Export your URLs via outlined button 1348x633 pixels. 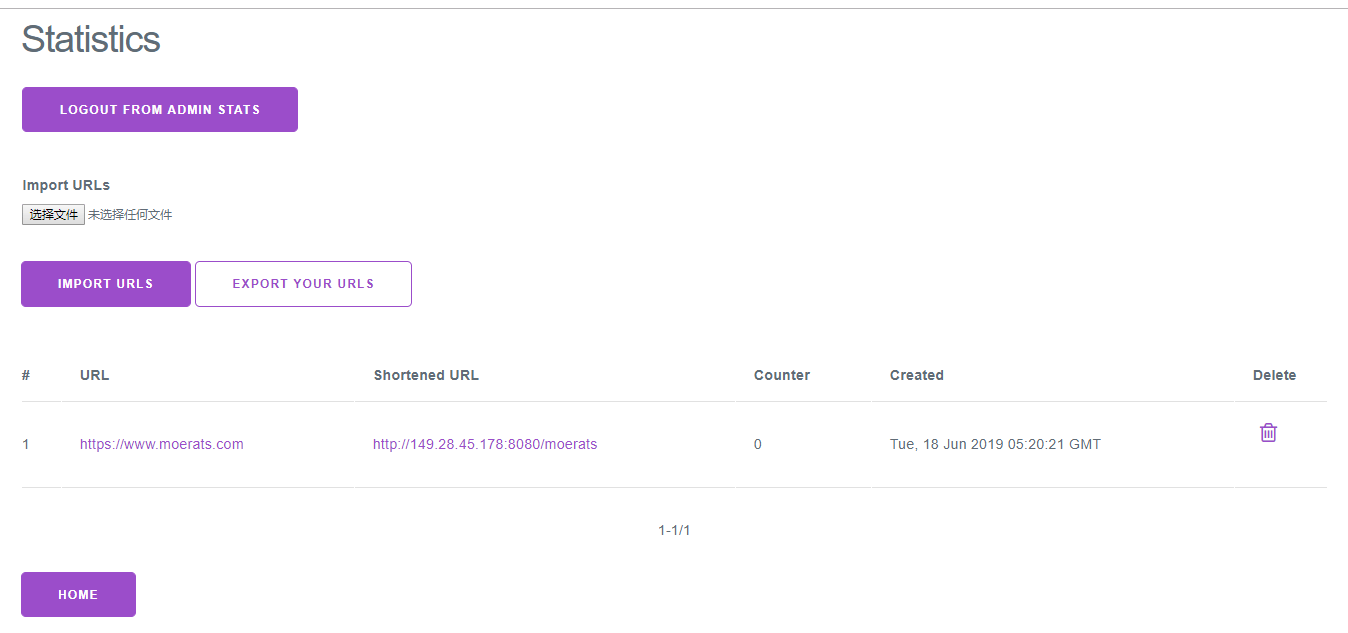coord(303,284)
